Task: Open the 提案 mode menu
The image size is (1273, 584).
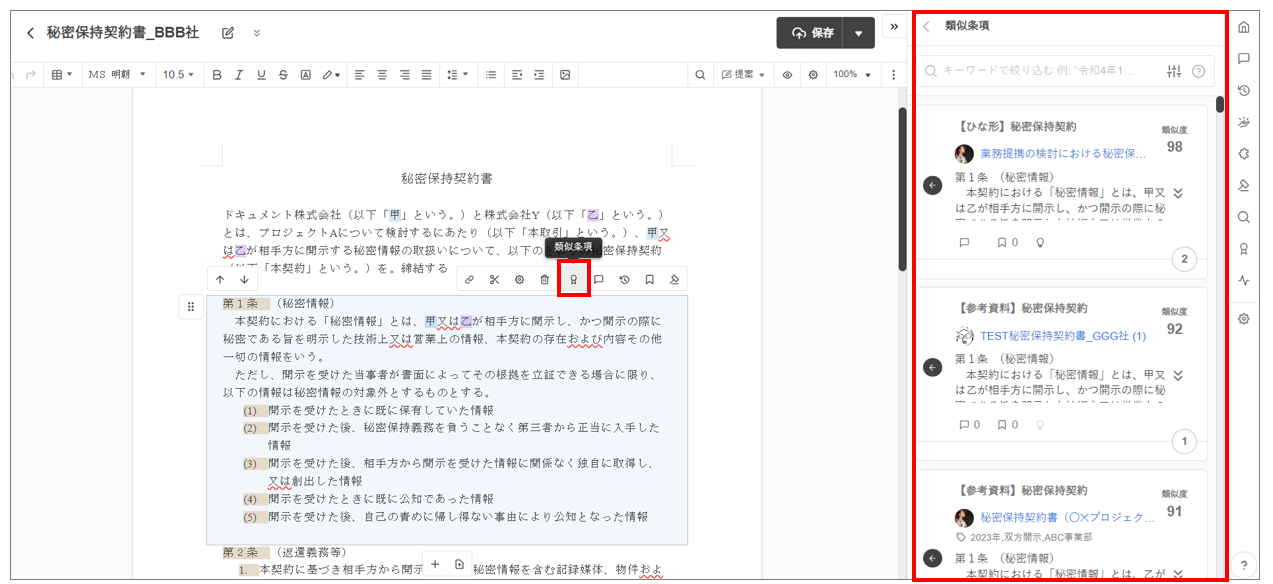Action: click(743, 75)
